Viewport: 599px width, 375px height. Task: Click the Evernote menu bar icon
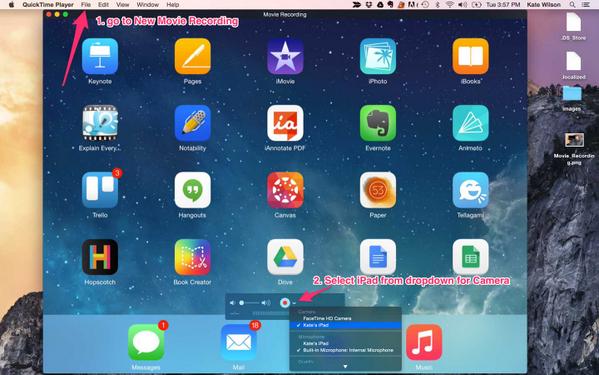tap(391, 5)
